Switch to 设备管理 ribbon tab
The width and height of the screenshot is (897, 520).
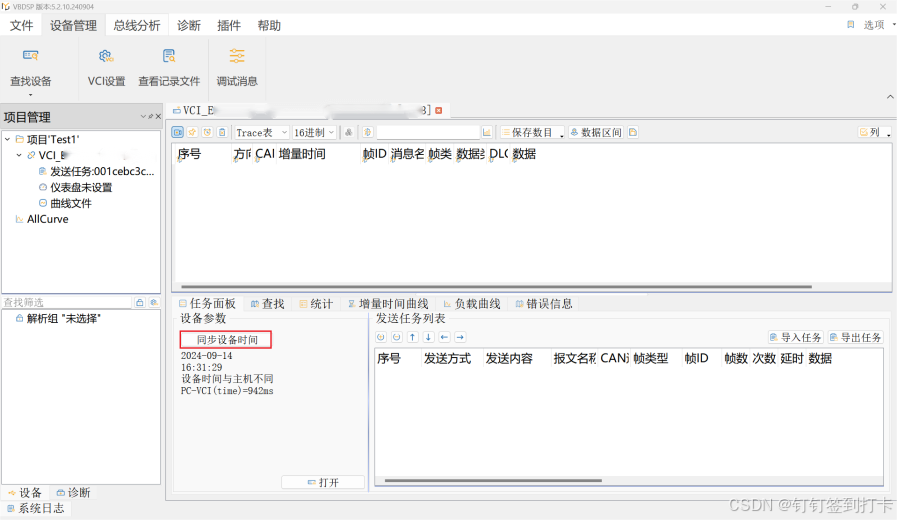[x=73, y=26]
